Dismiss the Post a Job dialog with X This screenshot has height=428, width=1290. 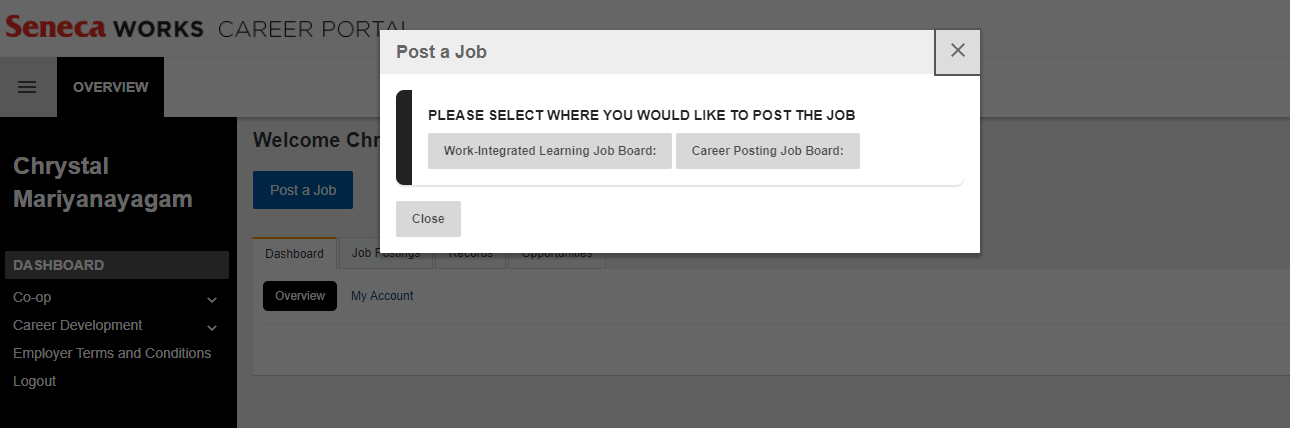point(957,51)
